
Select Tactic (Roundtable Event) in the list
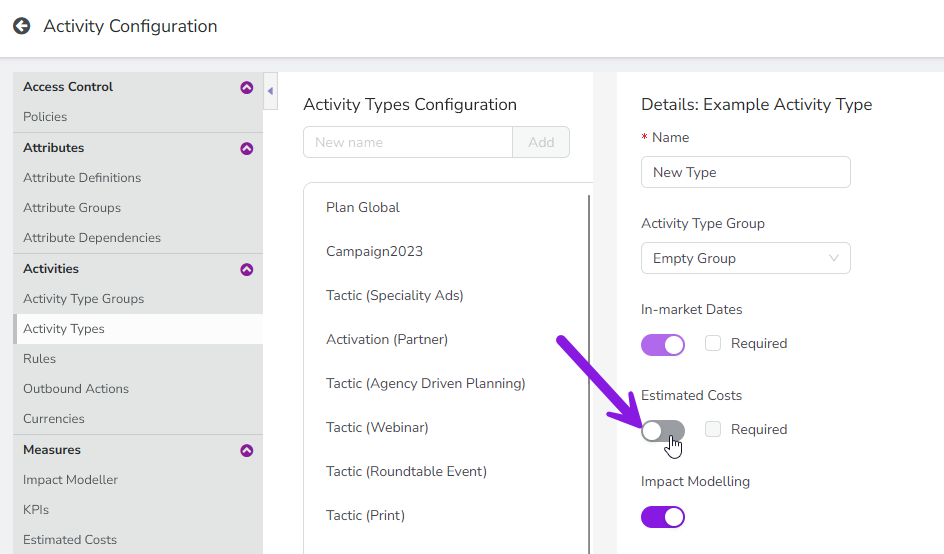[x=406, y=471]
